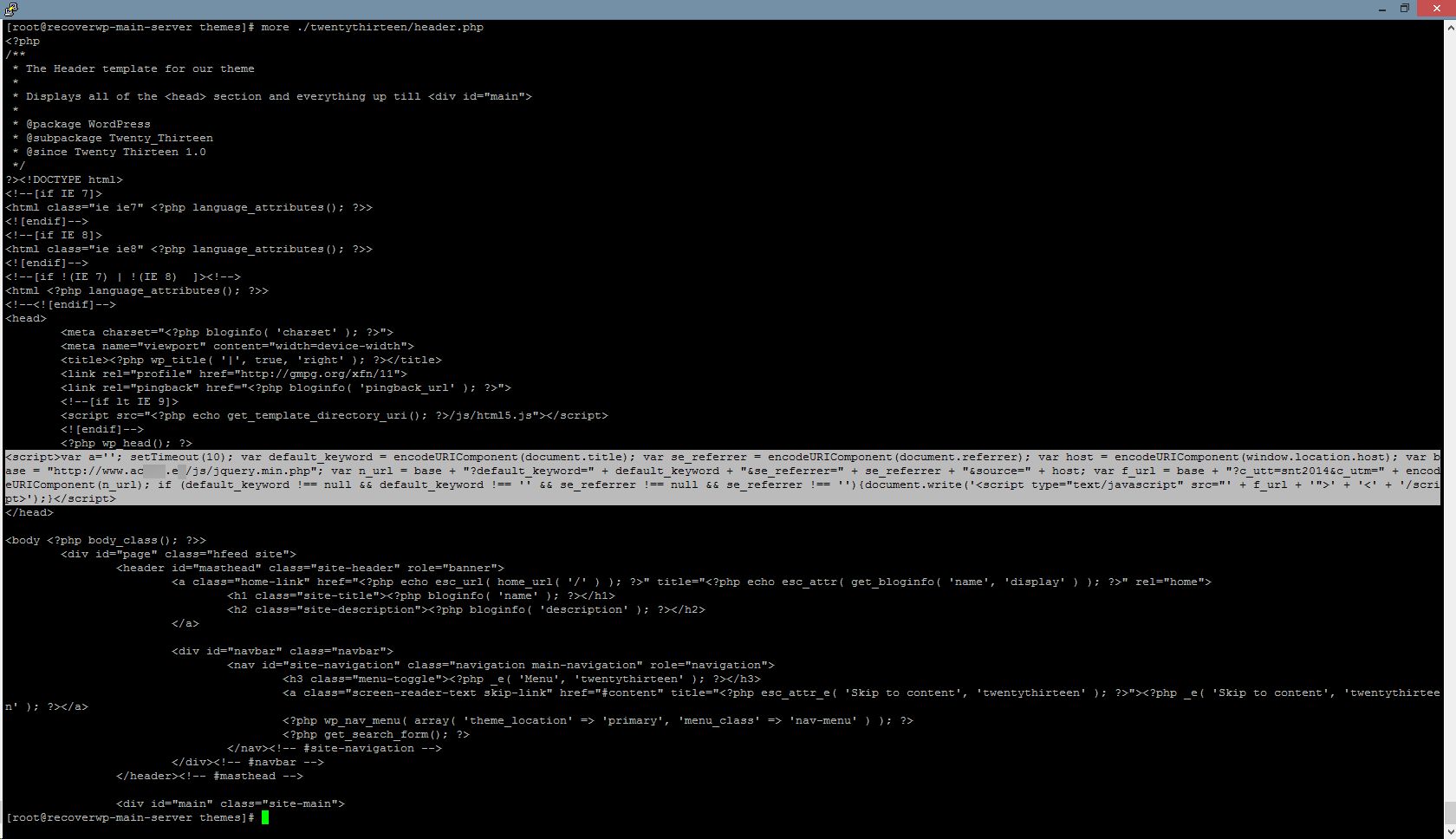Click the '<title><?php wp_title' line
The height and width of the screenshot is (839, 1456).
point(251,360)
